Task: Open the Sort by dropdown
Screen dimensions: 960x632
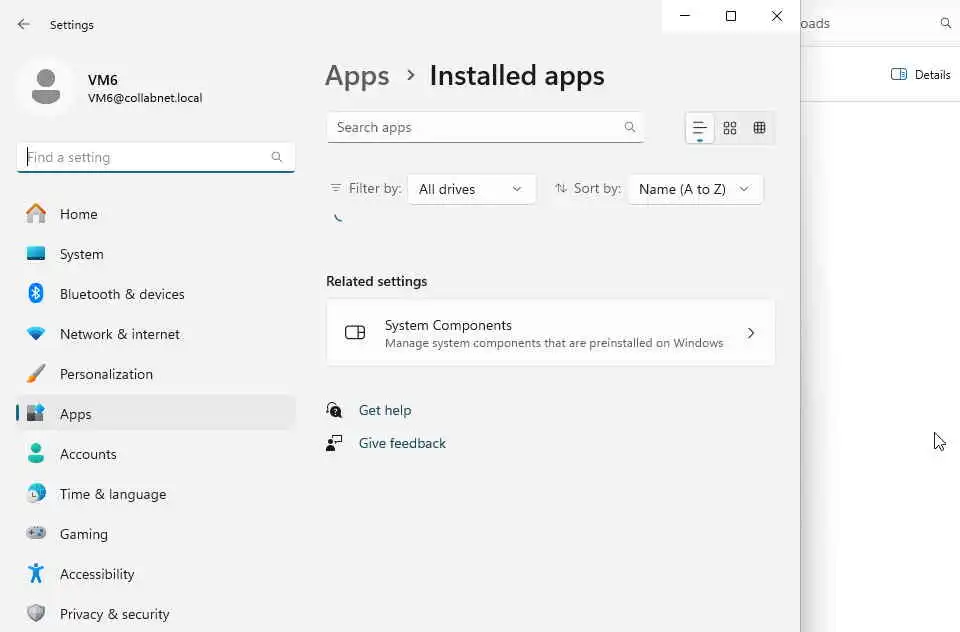Action: [694, 189]
